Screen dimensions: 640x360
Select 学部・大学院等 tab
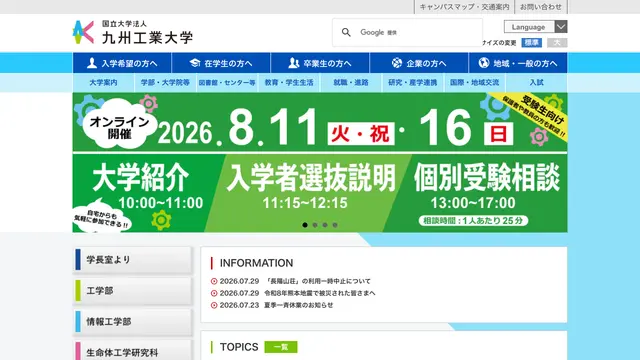tap(165, 82)
